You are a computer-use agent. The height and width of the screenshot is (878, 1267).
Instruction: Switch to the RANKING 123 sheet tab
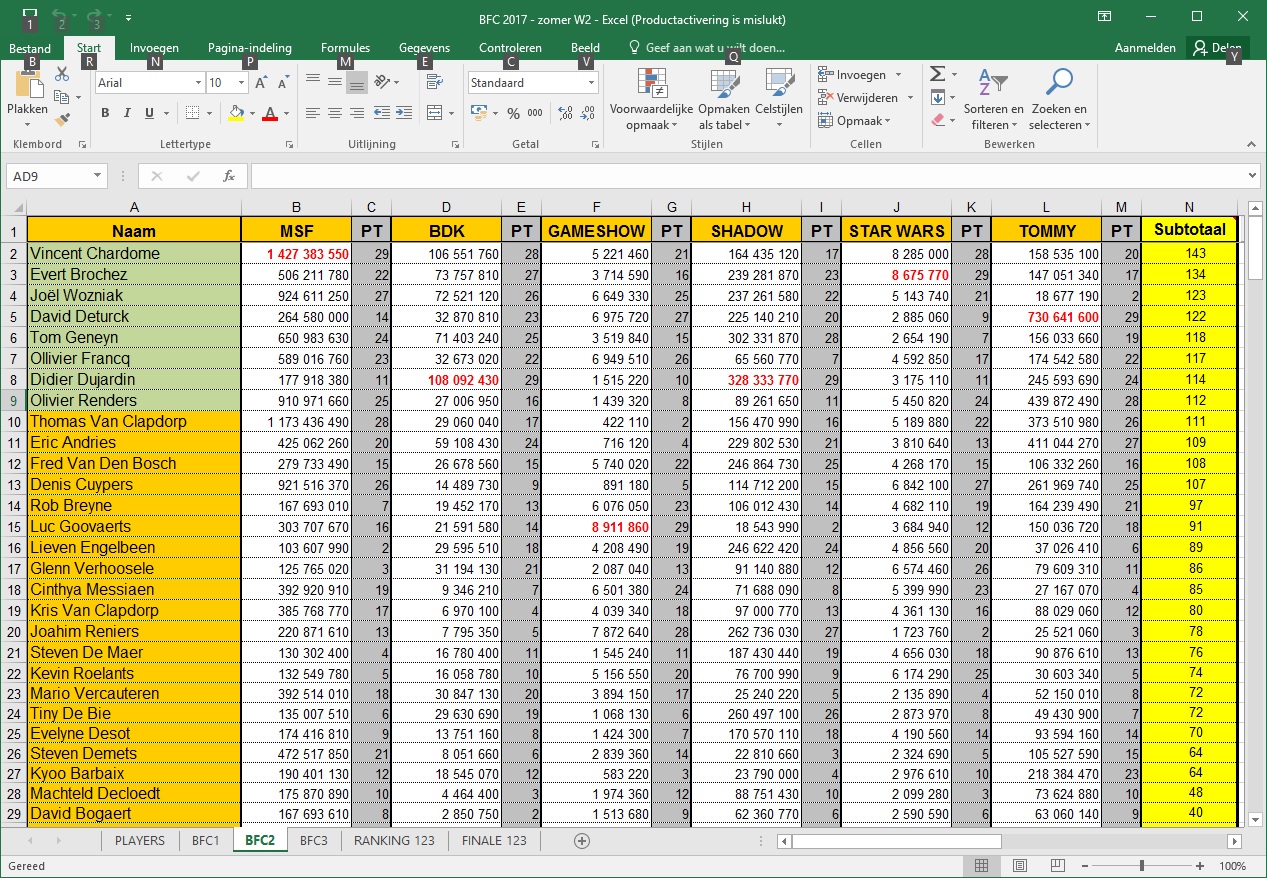(x=394, y=841)
